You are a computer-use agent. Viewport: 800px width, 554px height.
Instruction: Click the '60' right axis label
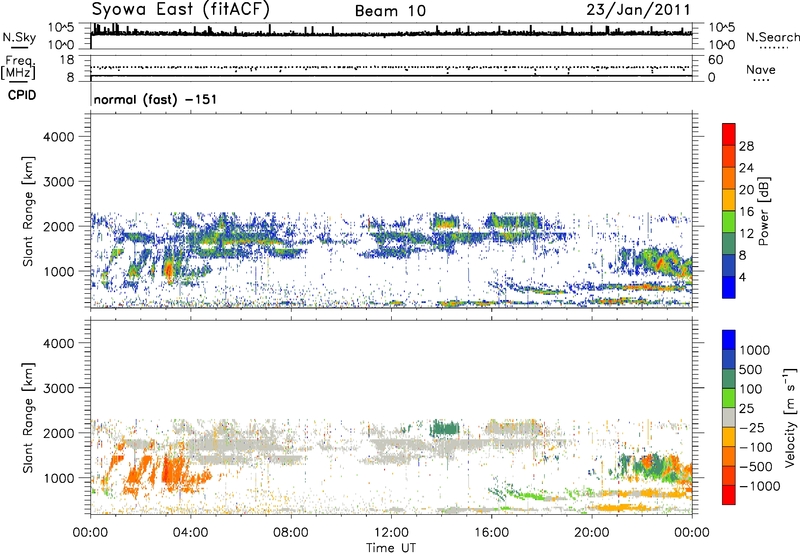[715, 60]
